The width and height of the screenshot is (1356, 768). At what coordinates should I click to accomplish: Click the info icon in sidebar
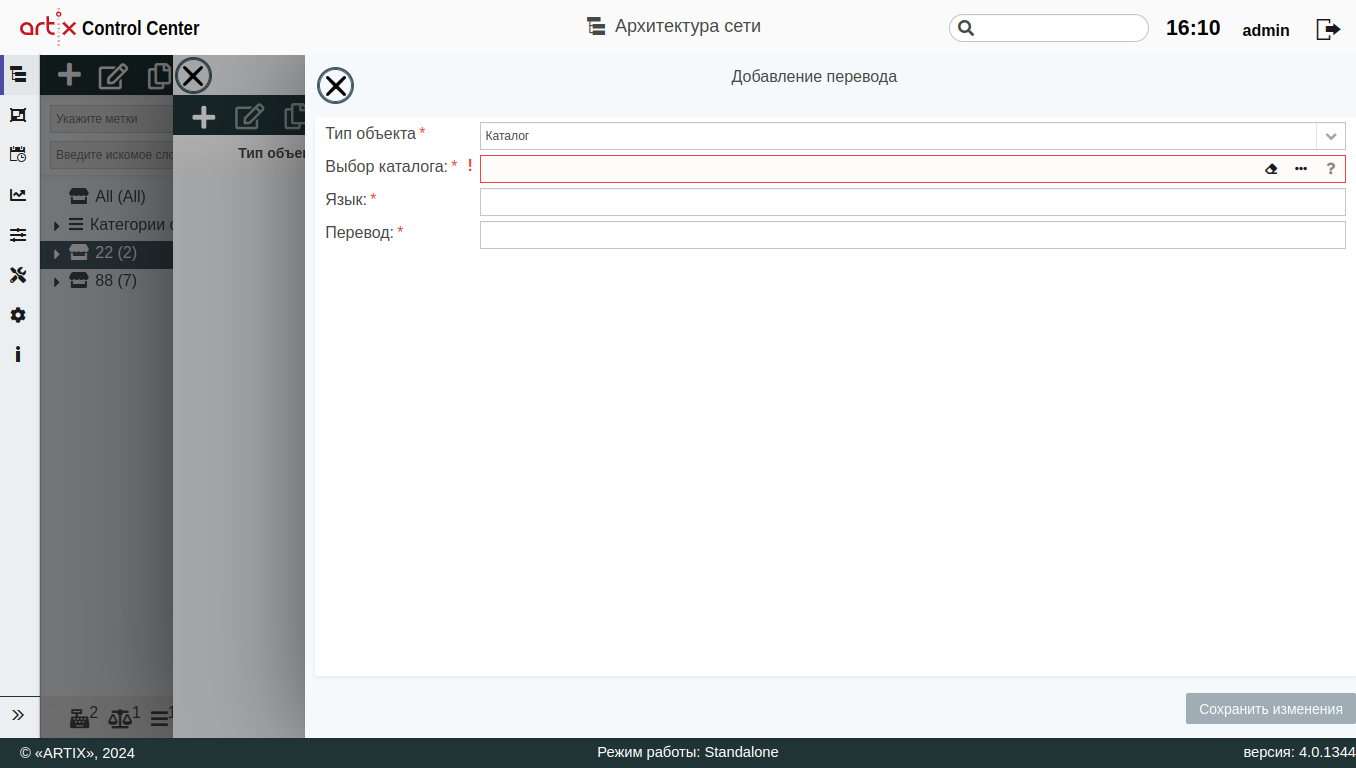point(18,354)
